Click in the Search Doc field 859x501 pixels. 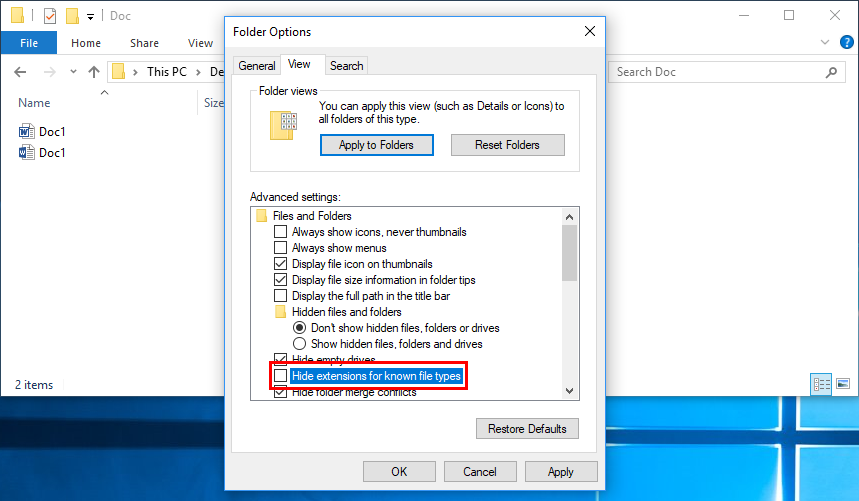pos(715,72)
